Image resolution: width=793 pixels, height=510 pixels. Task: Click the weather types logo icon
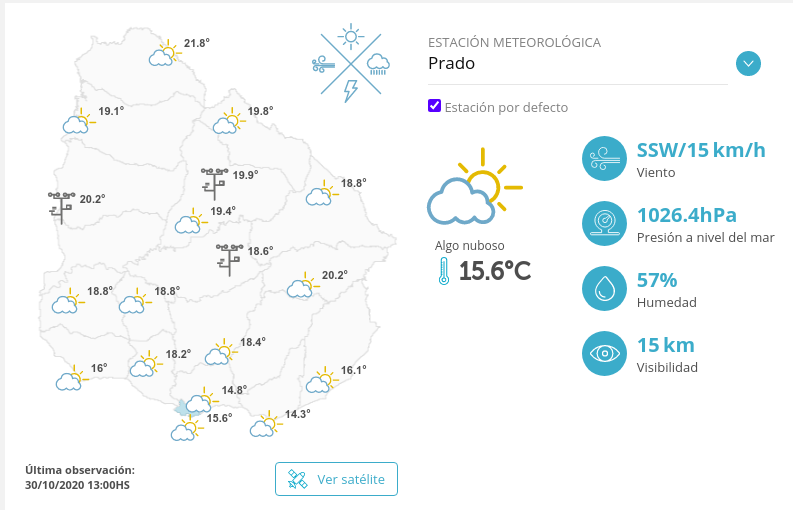pos(350,65)
